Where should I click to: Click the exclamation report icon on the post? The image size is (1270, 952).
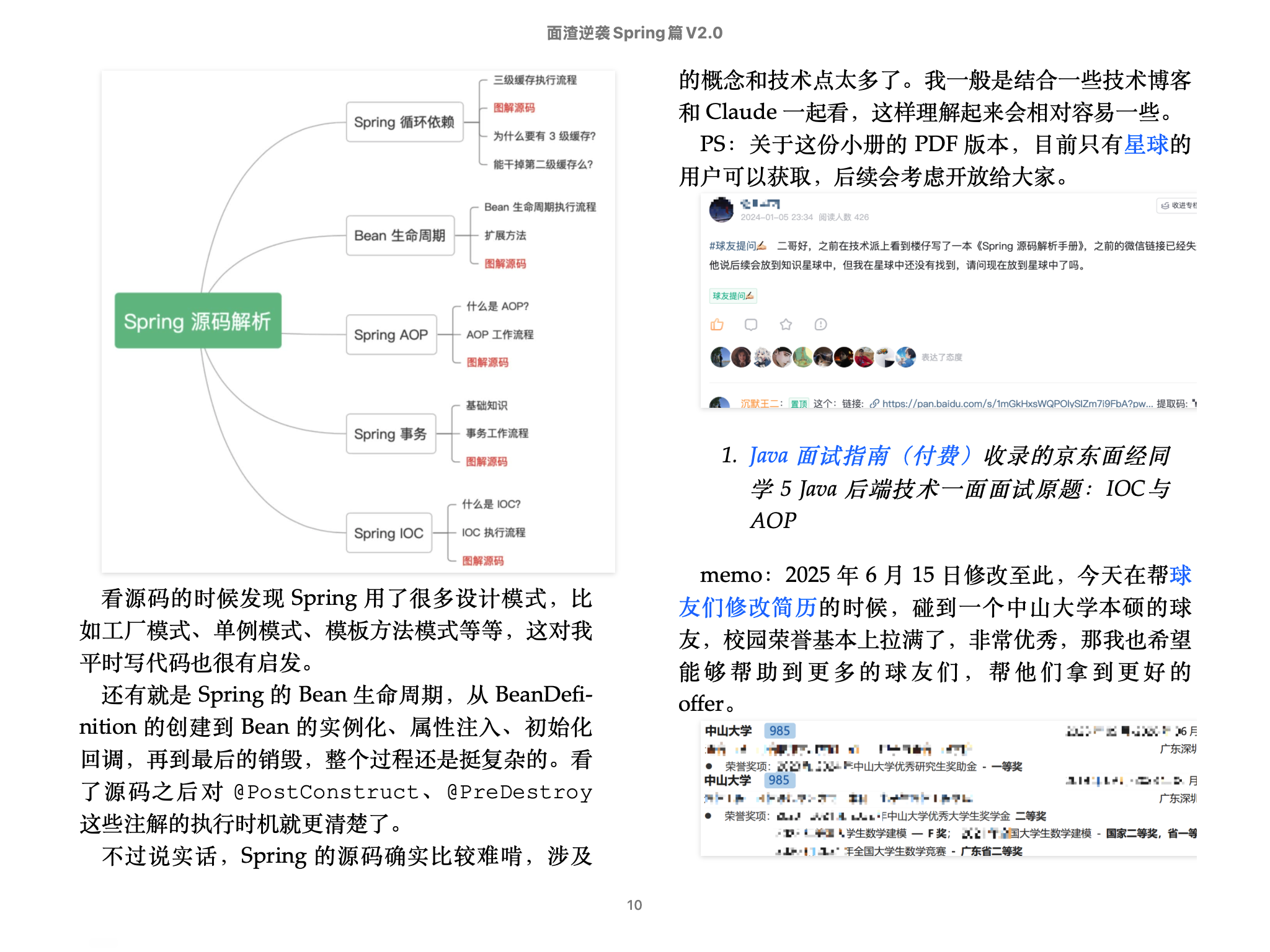(820, 324)
